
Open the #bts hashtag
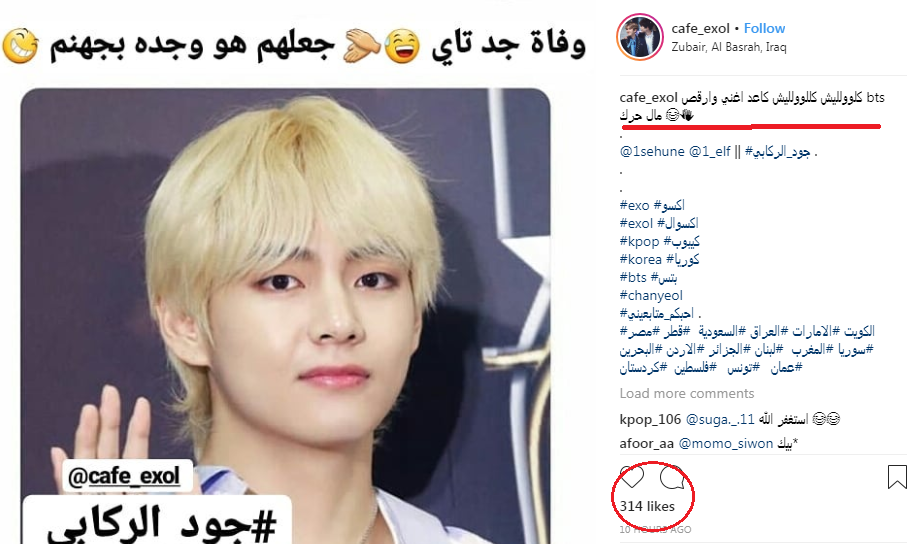(x=633, y=278)
